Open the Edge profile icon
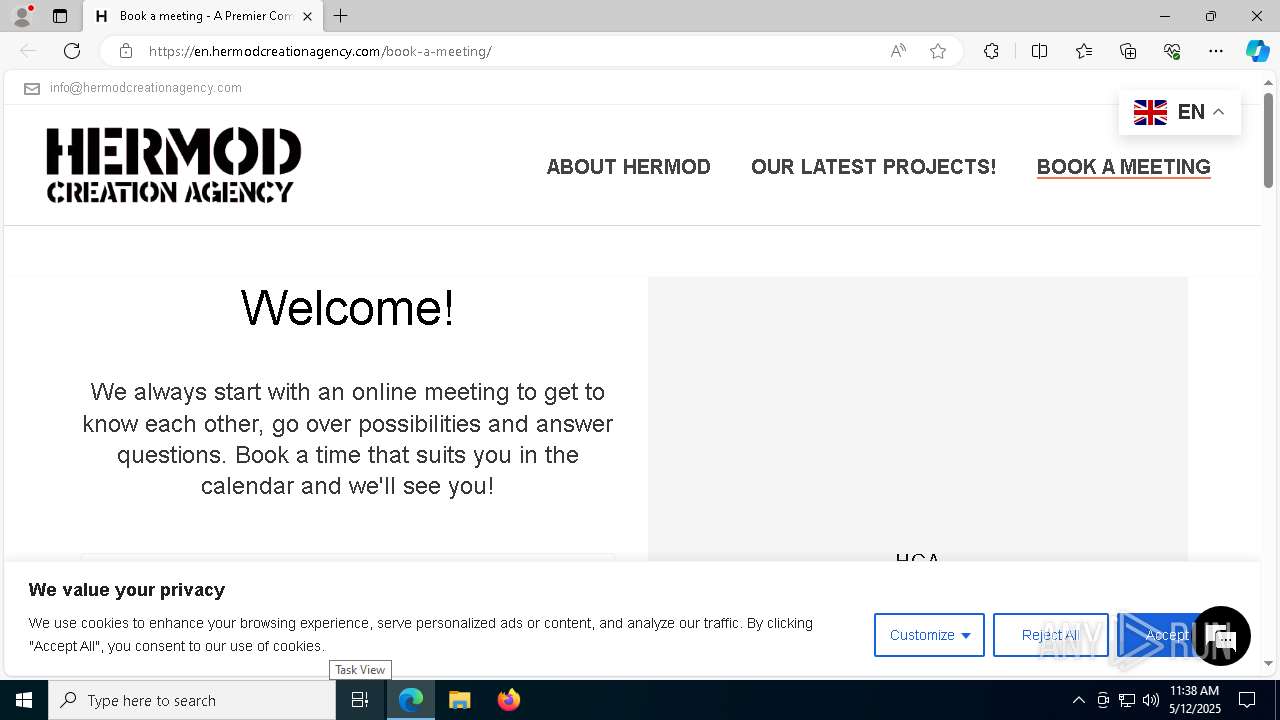Viewport: 1280px width, 720px height. [x=21, y=16]
